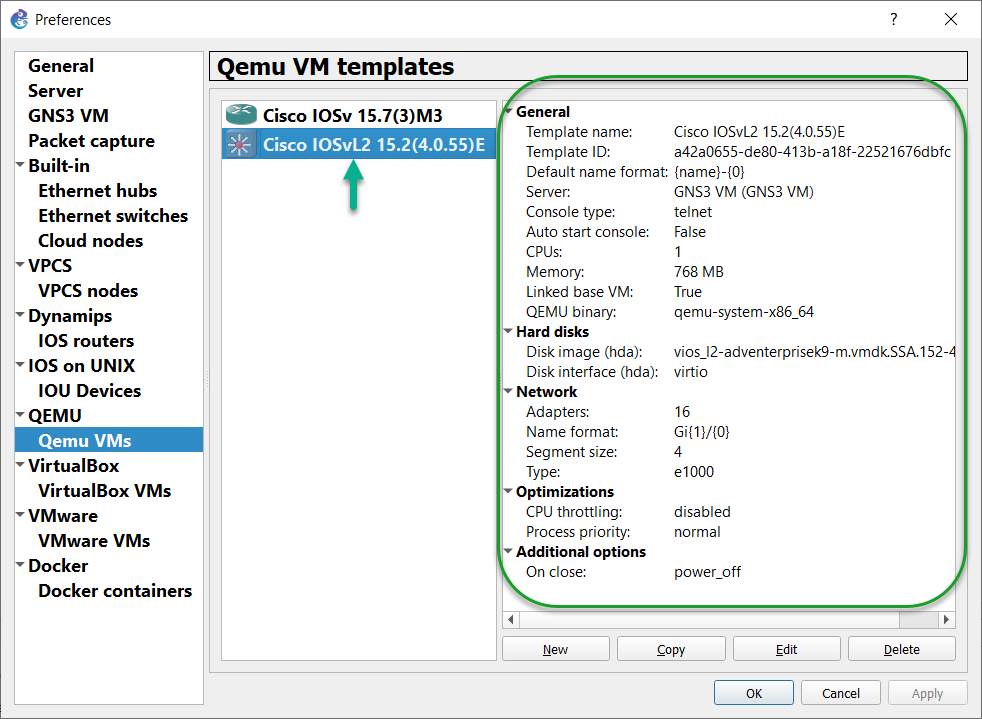
Task: Click the New template button
Action: click(x=556, y=649)
